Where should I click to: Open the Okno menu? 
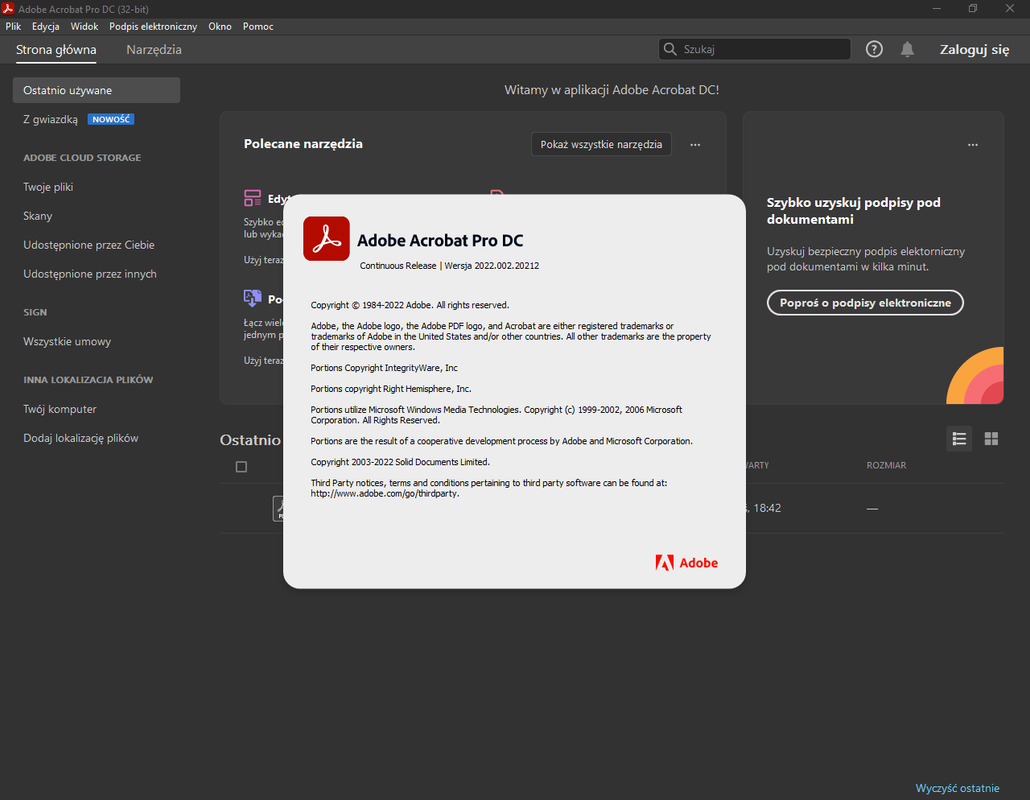pyautogui.click(x=219, y=26)
